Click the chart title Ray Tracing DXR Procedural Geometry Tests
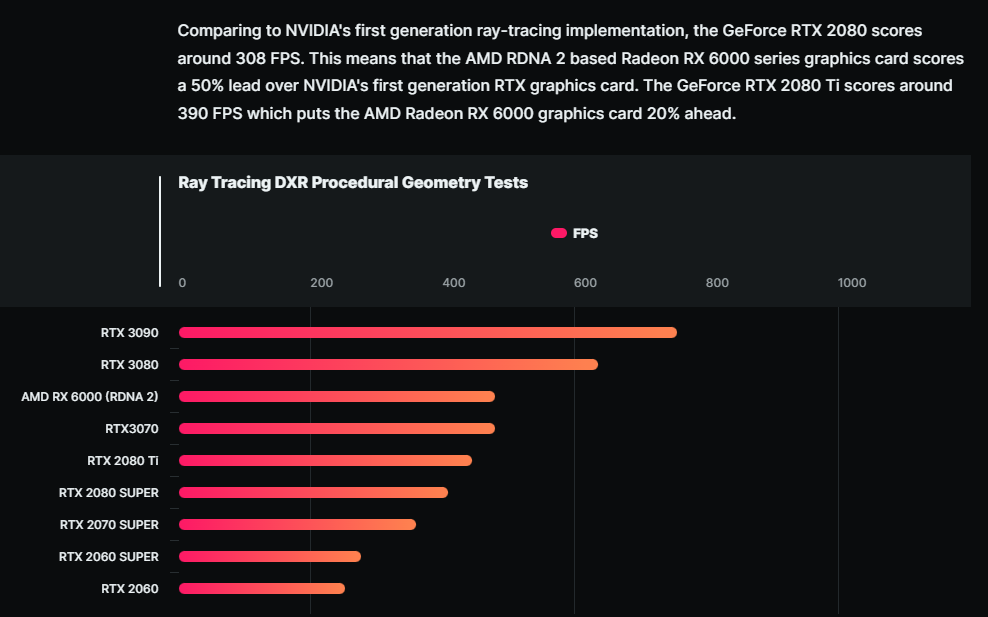 click(353, 182)
